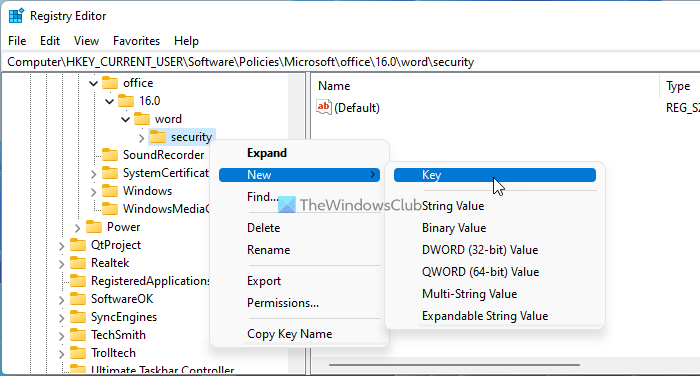This screenshot has width=700, height=376.
Task: Create a new Expandable String Value
Action: tap(495, 316)
